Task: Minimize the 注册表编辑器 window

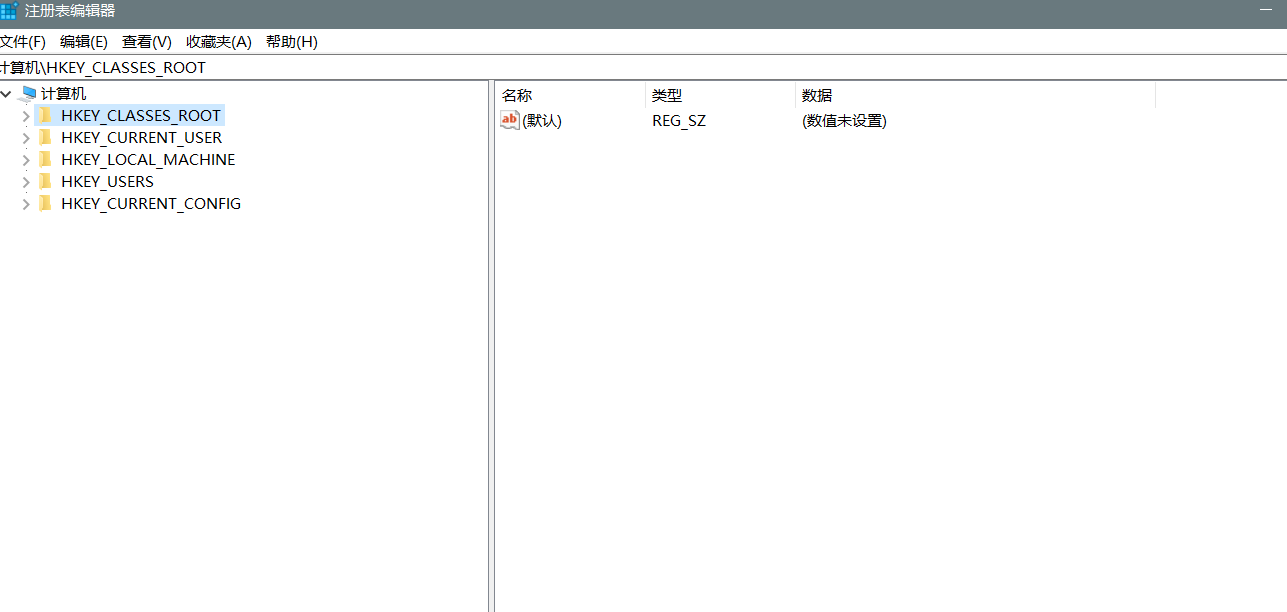Action: click(x=1264, y=10)
